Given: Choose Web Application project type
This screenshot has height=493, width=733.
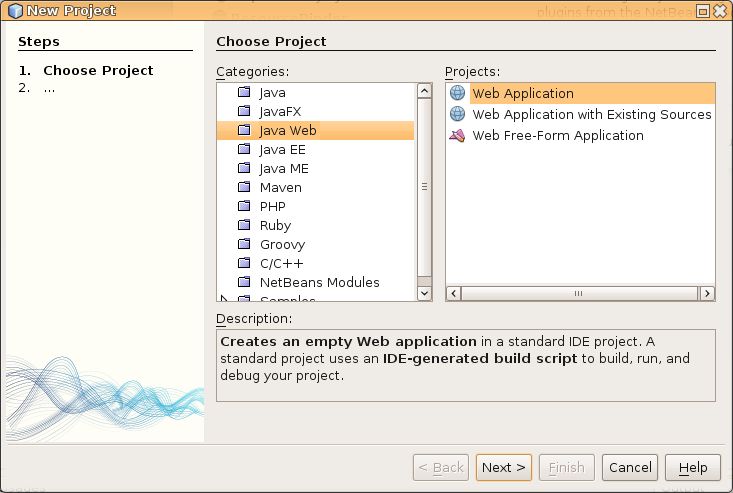Looking at the screenshot, I should (592, 93).
